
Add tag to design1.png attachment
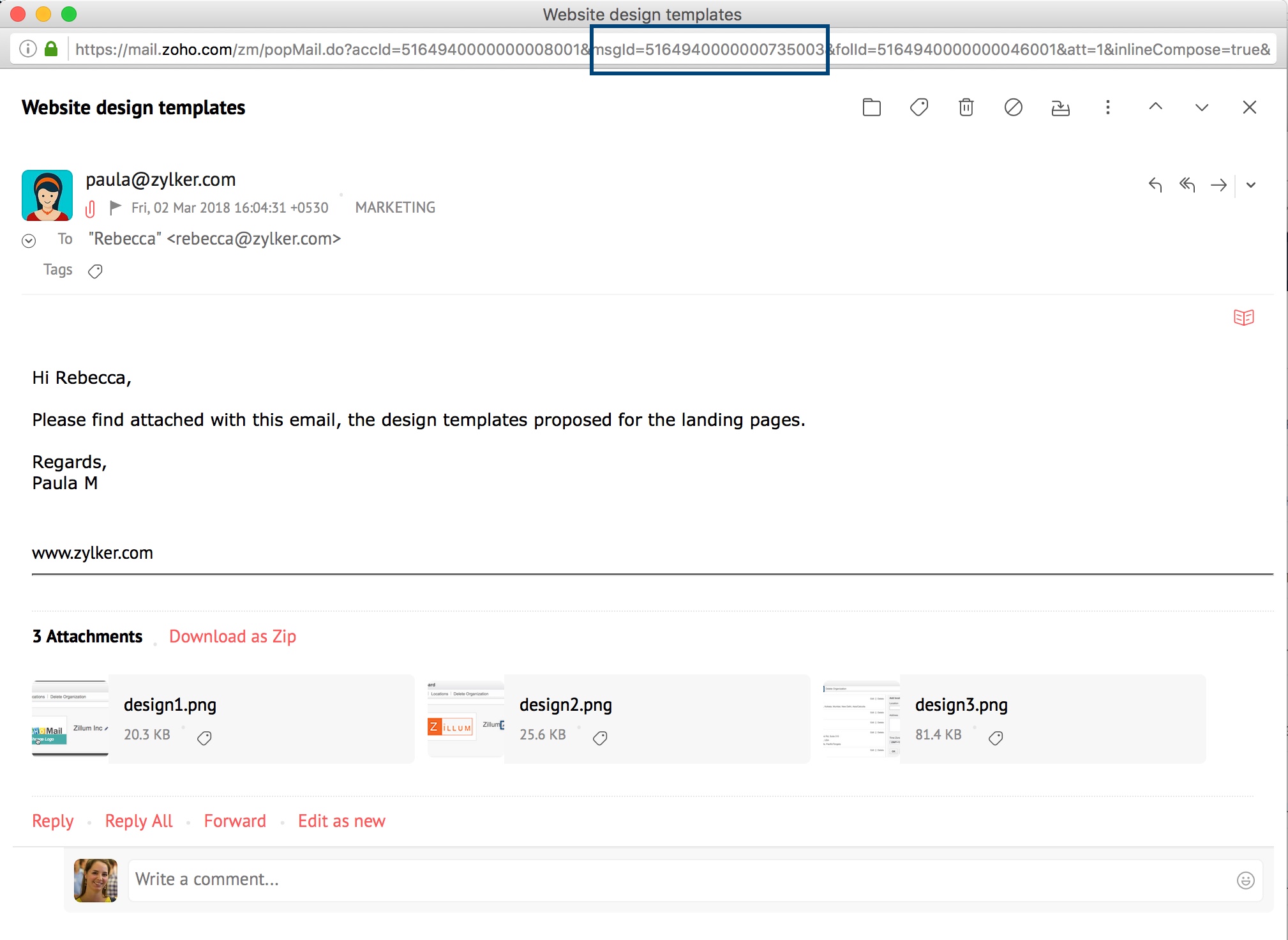[x=204, y=738]
